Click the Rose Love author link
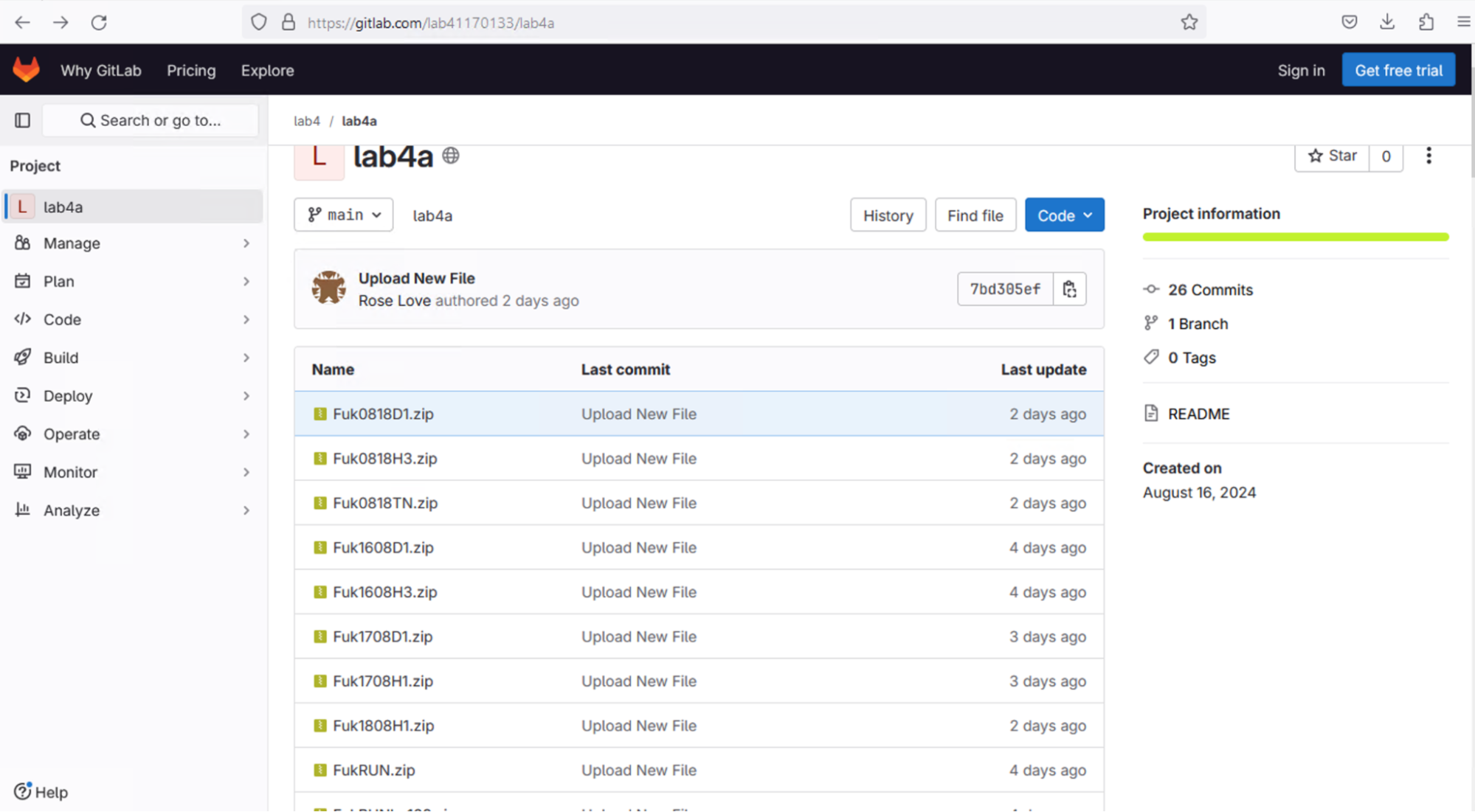 pyautogui.click(x=395, y=301)
